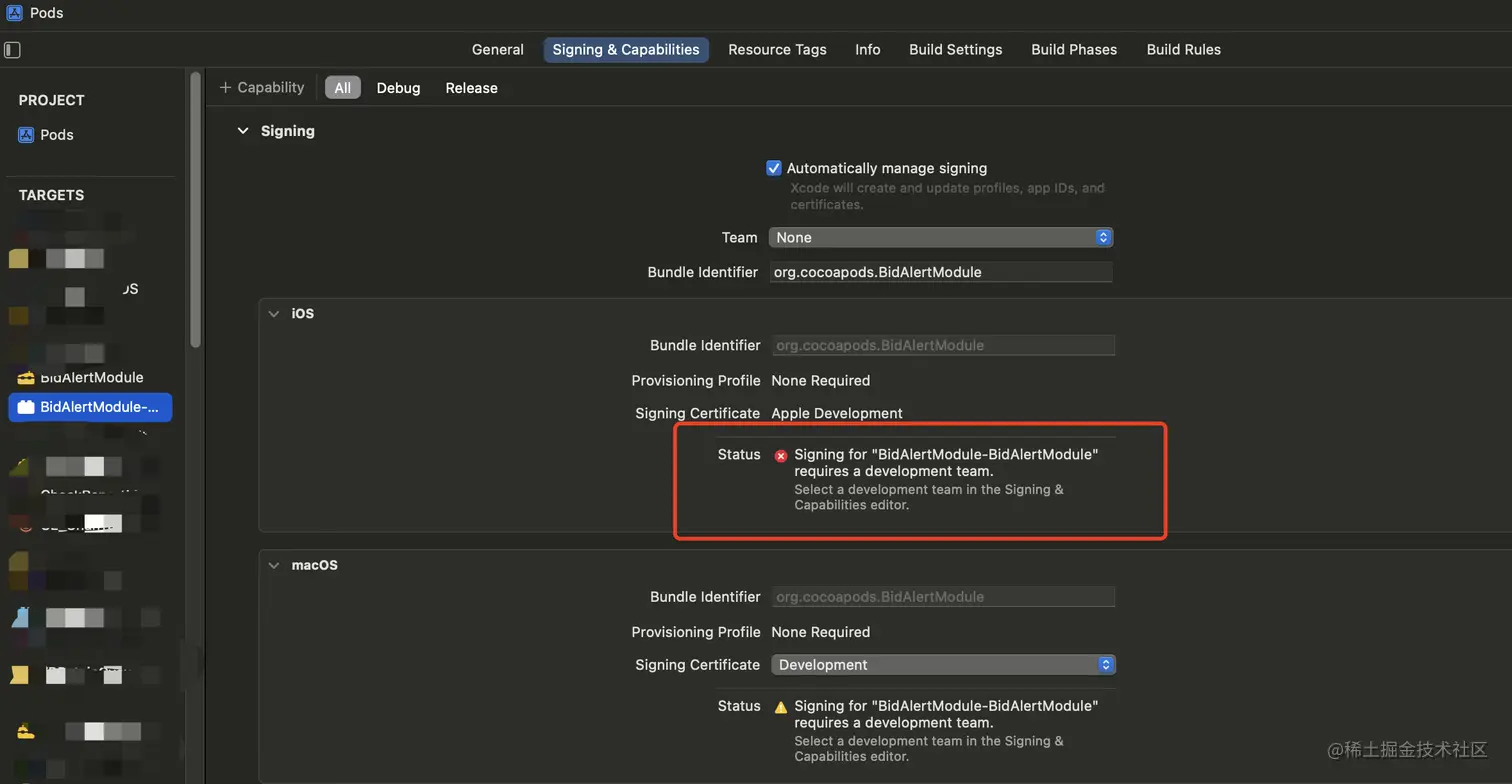Image resolution: width=1512 pixels, height=784 pixels.
Task: Click the red error status icon under iOS
Action: [x=781, y=455]
